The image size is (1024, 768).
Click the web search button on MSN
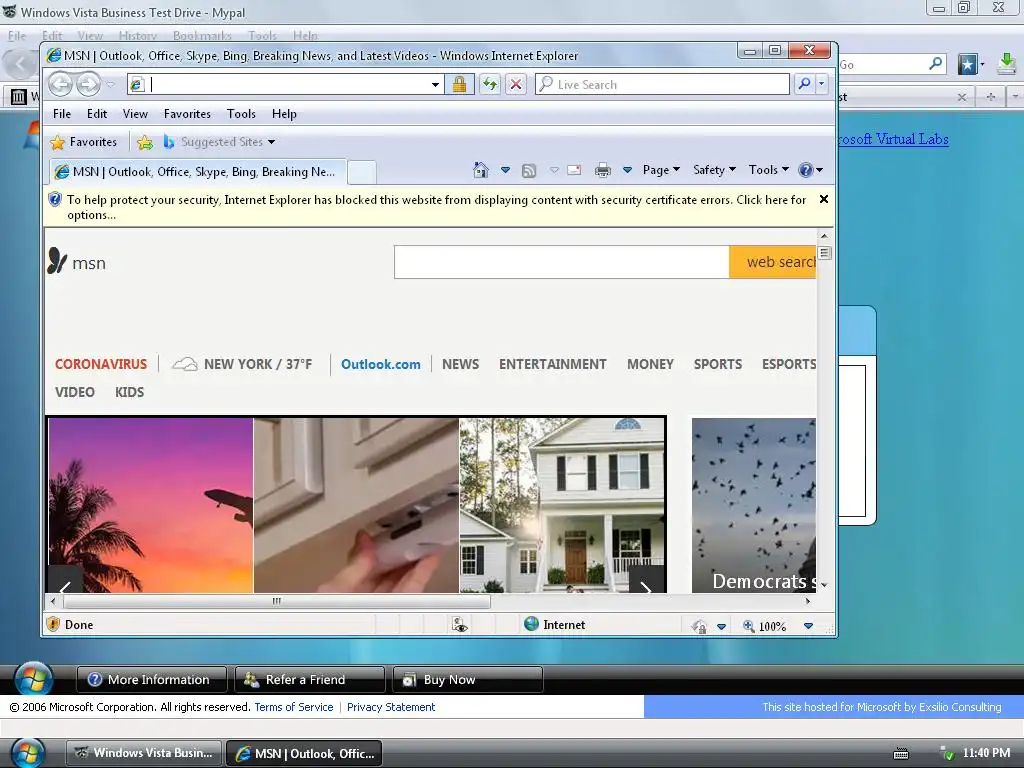pos(773,262)
